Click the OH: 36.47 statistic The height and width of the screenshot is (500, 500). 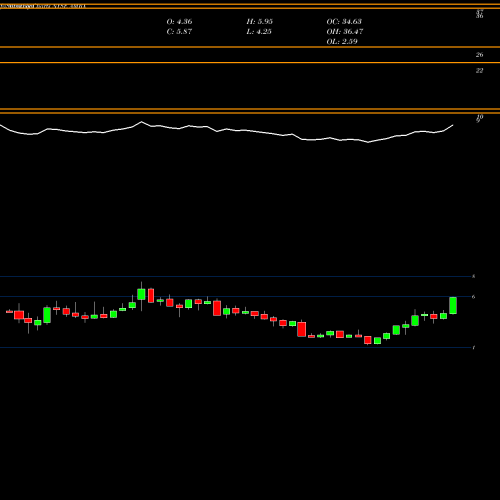click(345, 32)
